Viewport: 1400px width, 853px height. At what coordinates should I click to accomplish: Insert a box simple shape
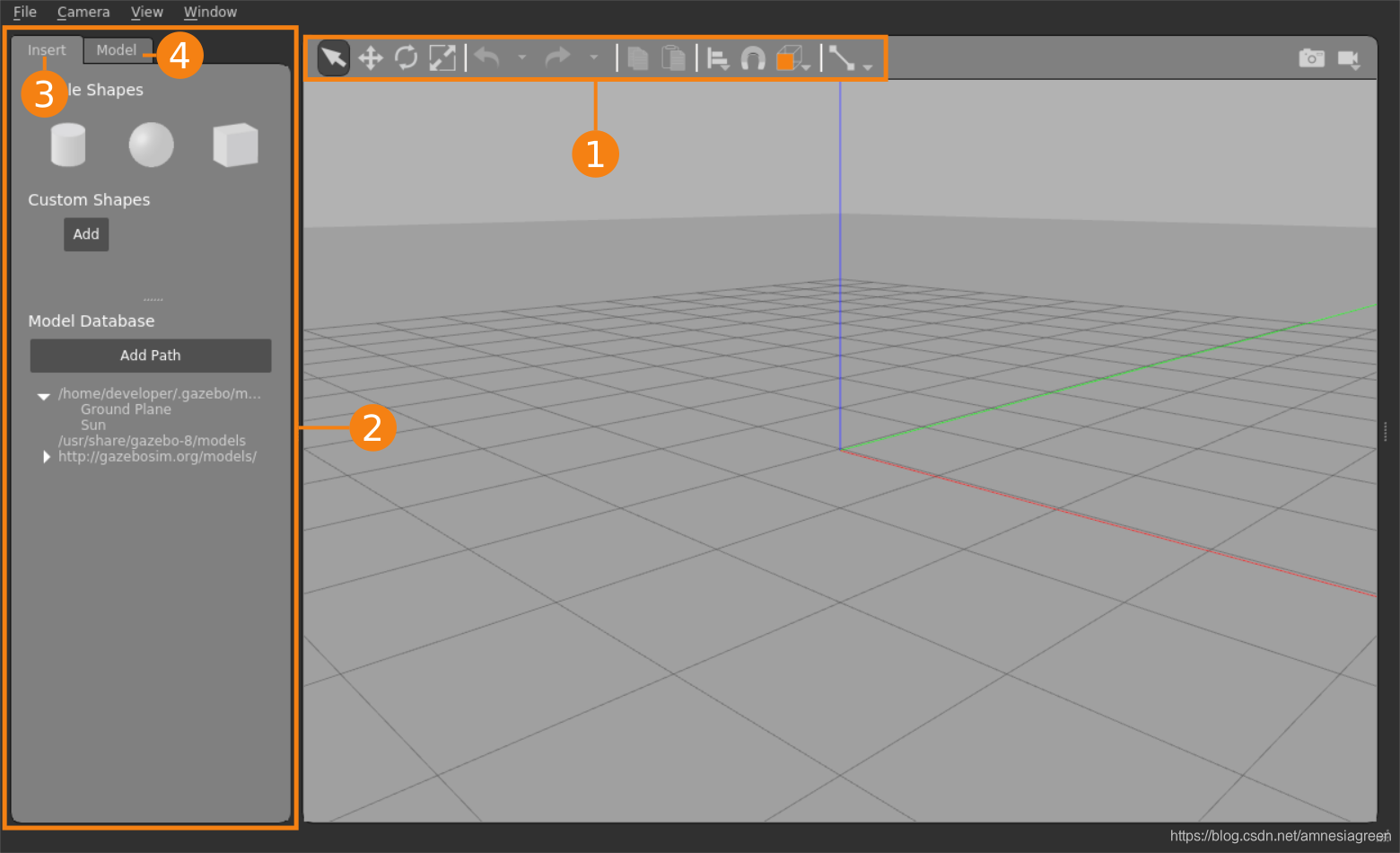[x=235, y=145]
